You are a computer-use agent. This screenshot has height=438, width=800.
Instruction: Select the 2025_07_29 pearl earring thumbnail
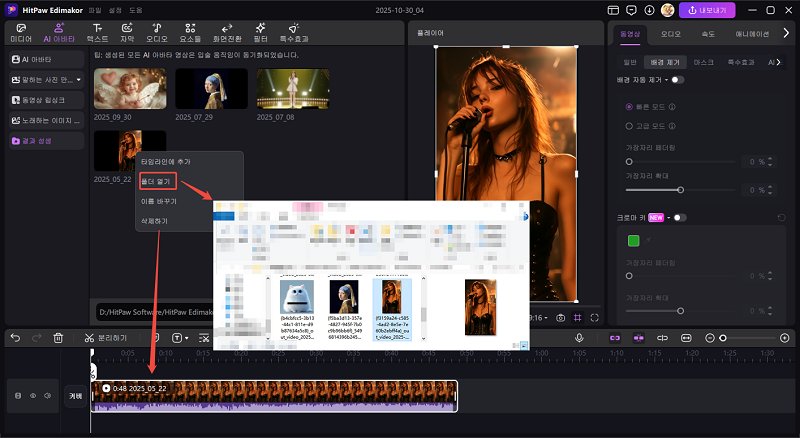211,89
